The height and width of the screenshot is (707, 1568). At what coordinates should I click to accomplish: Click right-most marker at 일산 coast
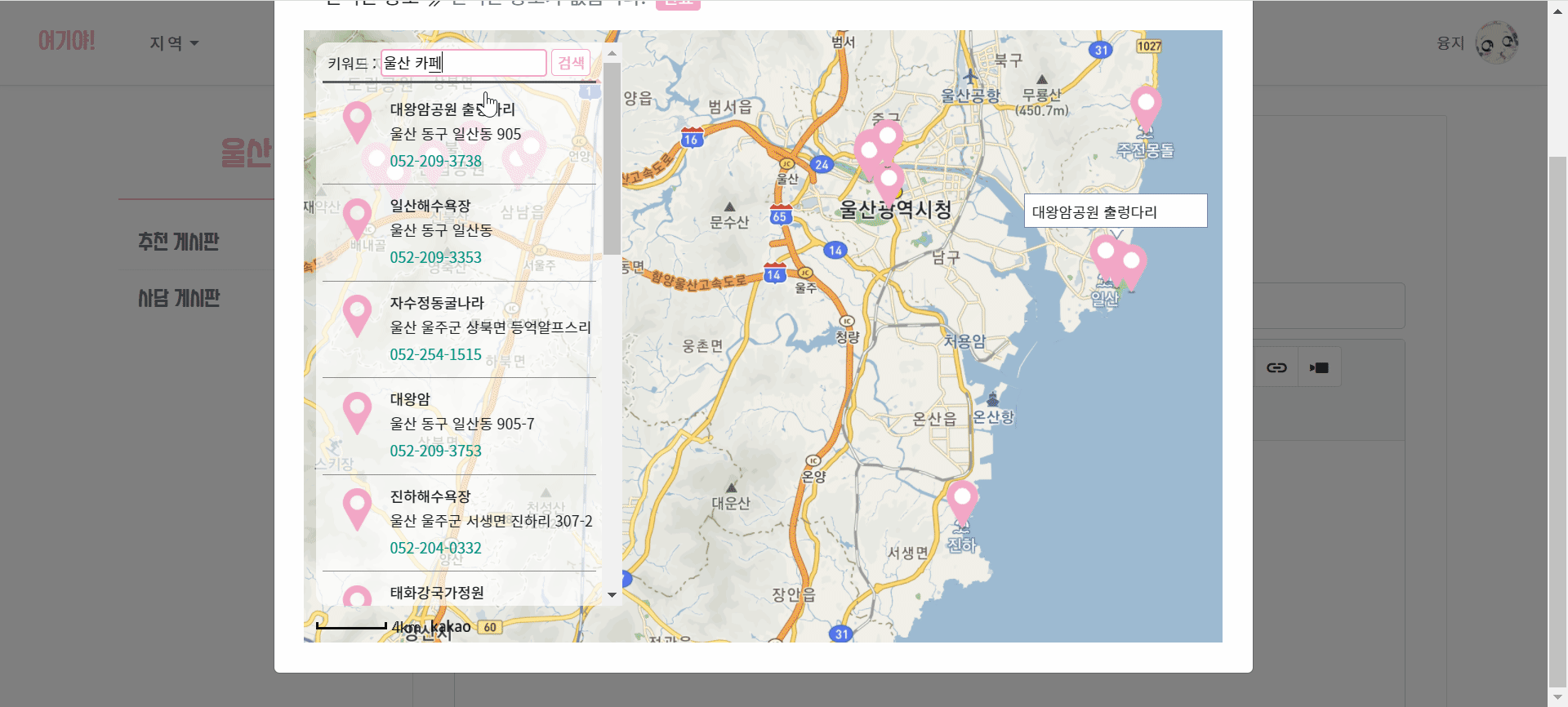[1132, 268]
